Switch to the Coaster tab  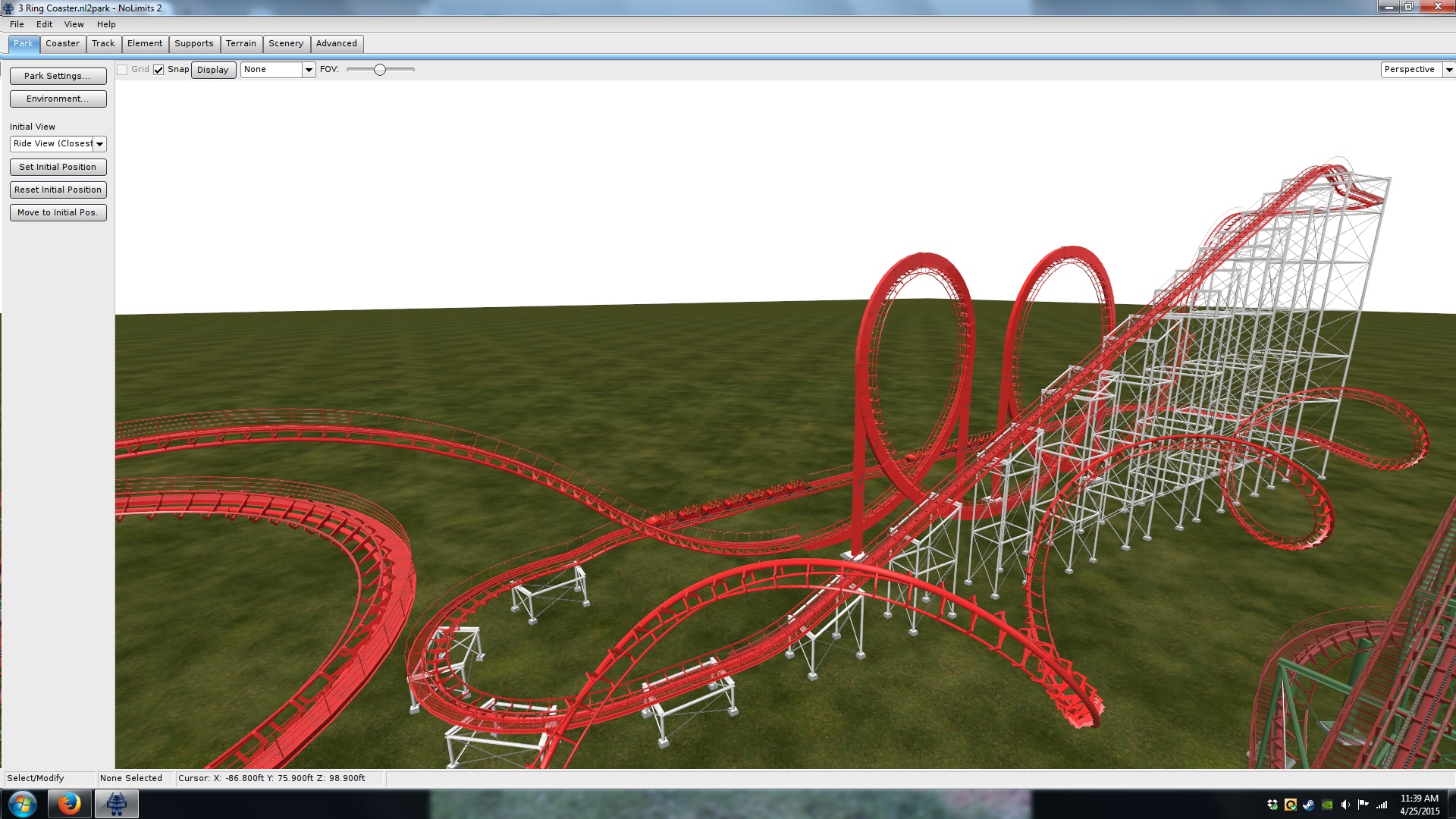(x=62, y=43)
